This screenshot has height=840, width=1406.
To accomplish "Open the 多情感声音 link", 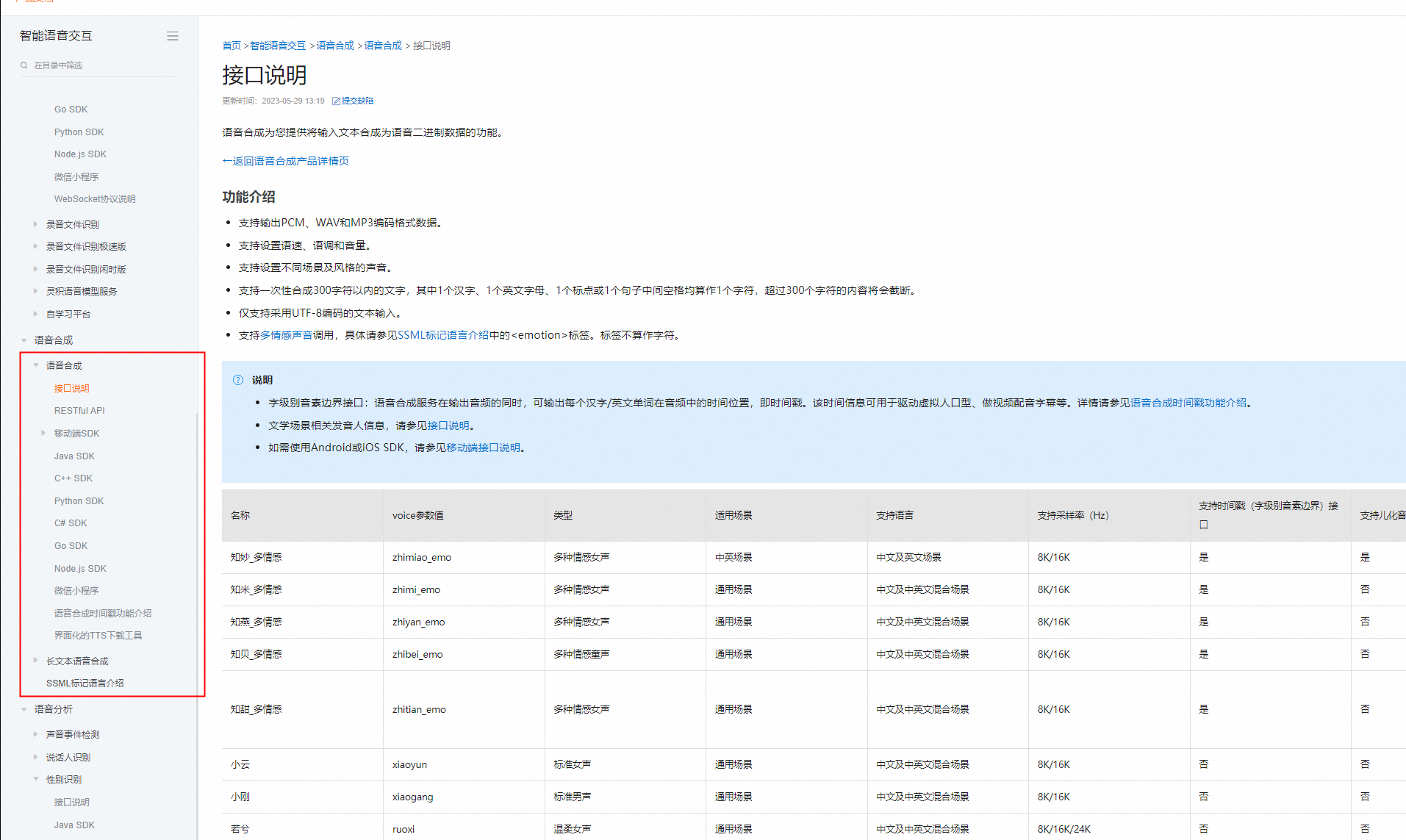I will coord(287,335).
